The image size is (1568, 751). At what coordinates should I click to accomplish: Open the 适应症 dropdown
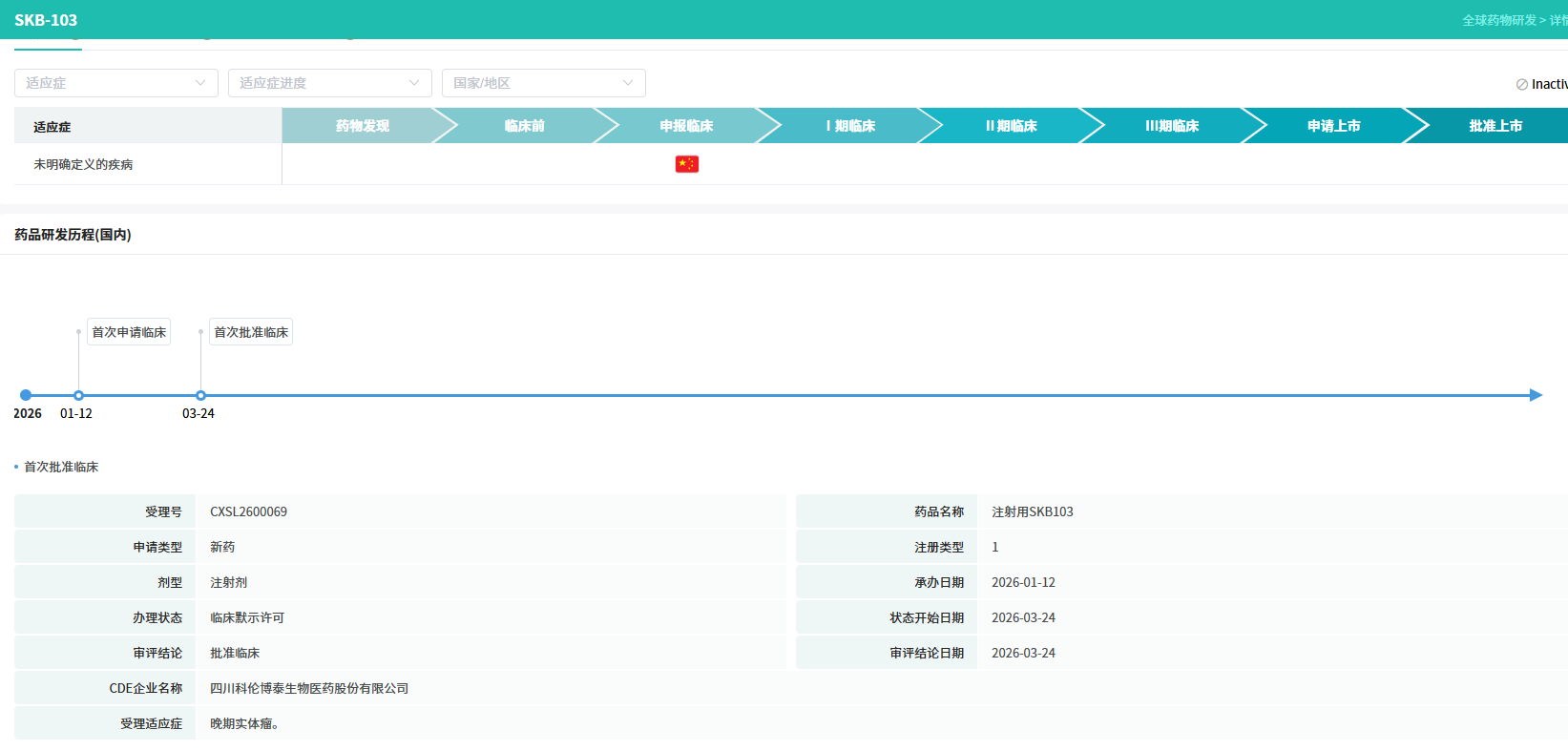point(115,83)
